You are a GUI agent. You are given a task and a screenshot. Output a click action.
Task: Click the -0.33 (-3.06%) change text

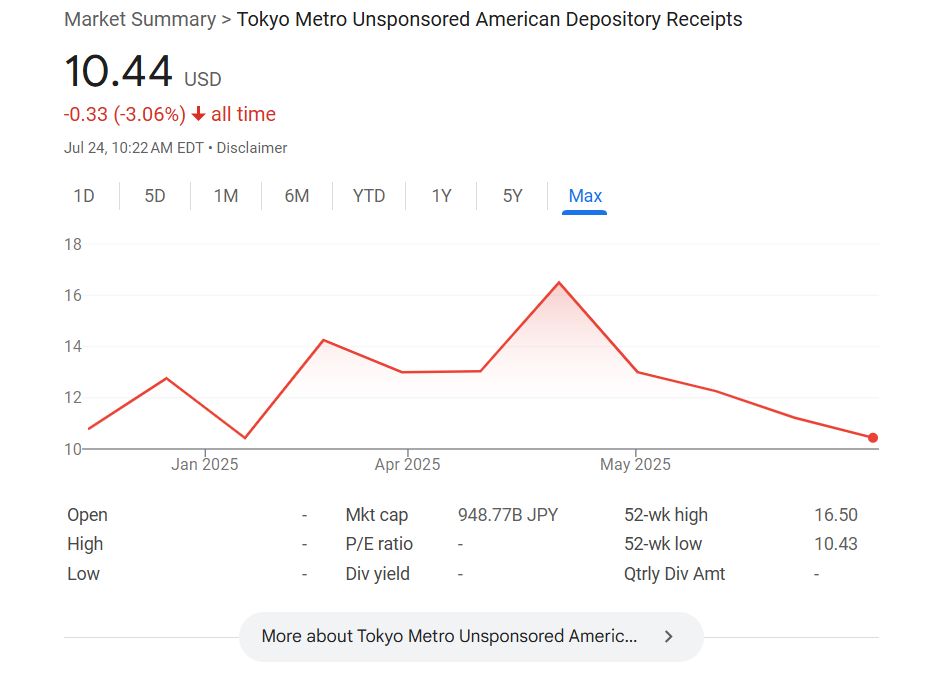(x=125, y=114)
